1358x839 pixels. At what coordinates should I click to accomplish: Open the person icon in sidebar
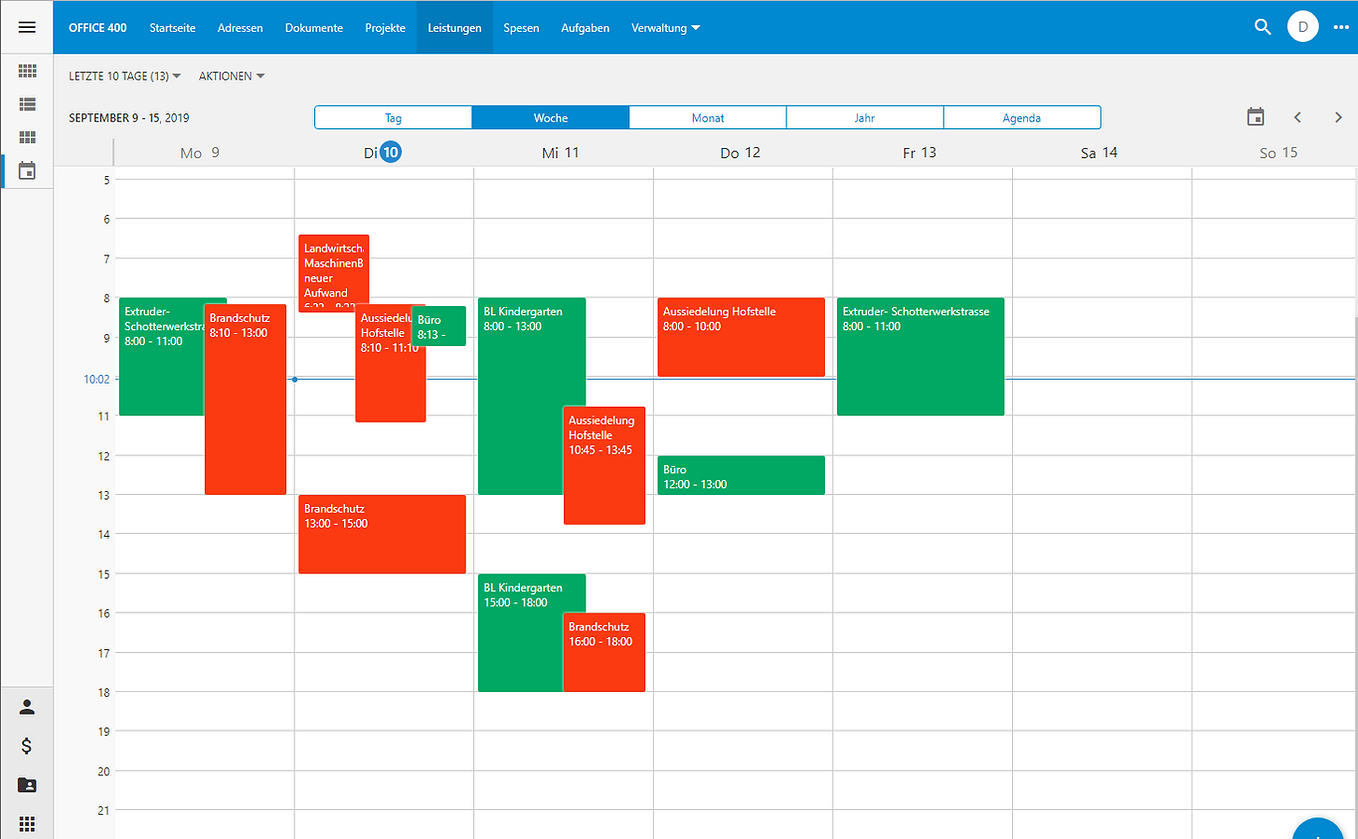click(27, 707)
